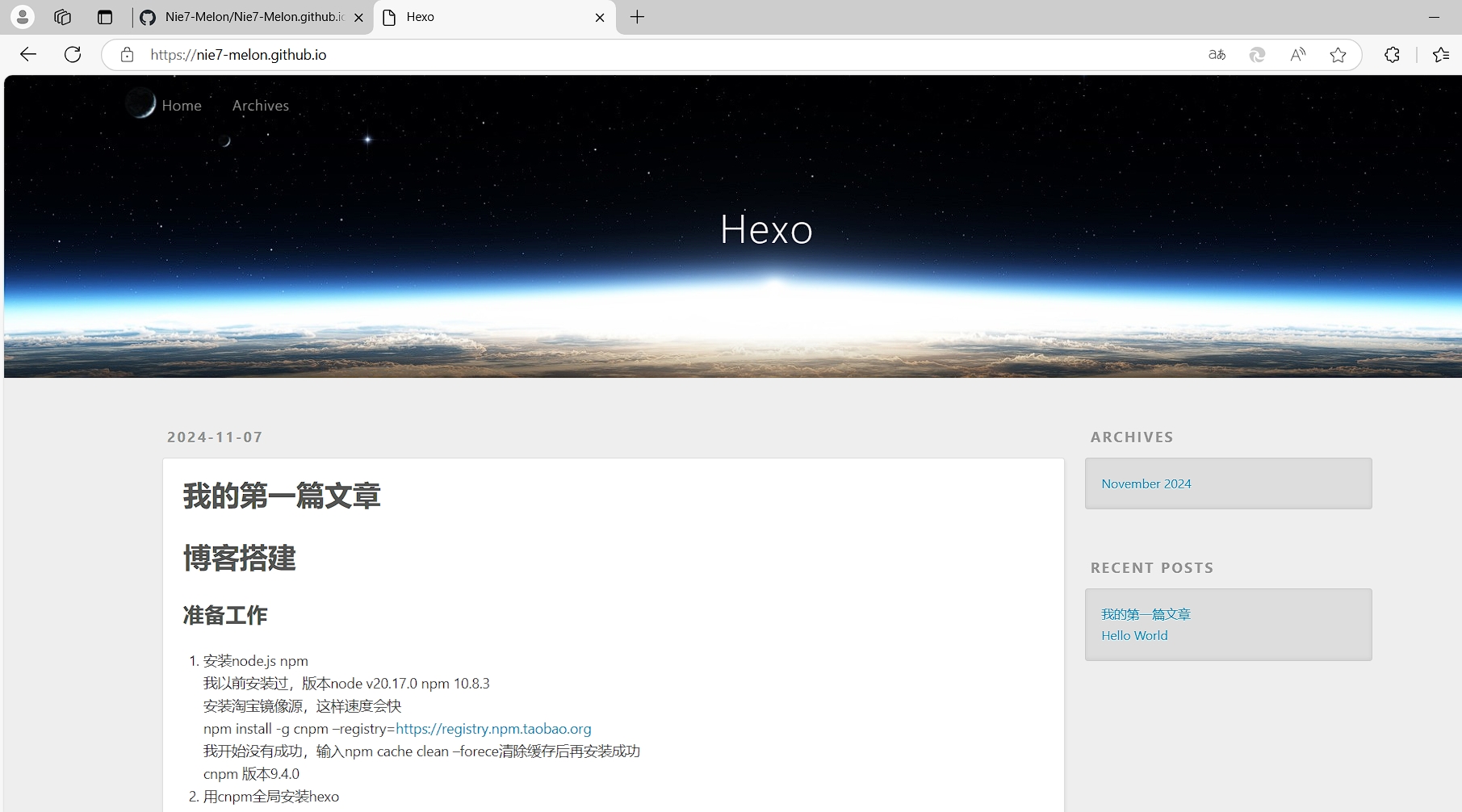Go back with the back arrow
This screenshot has height=812, width=1462.
click(28, 54)
